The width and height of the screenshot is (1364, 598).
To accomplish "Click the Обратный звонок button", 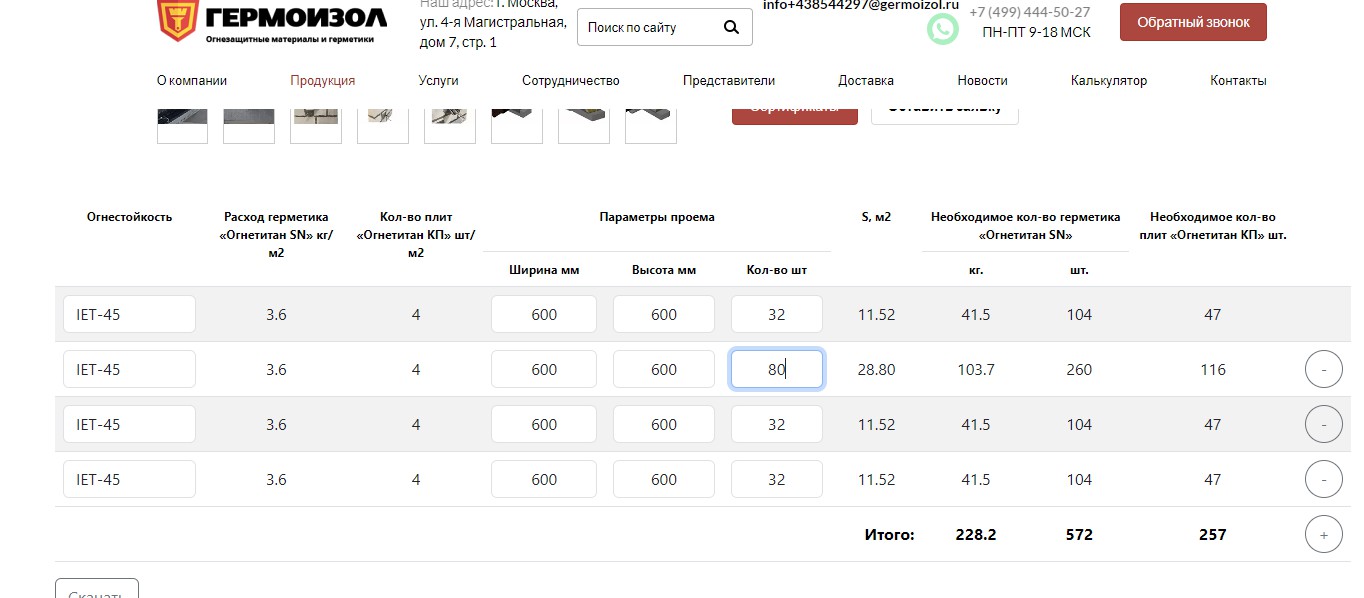I will point(1193,22).
